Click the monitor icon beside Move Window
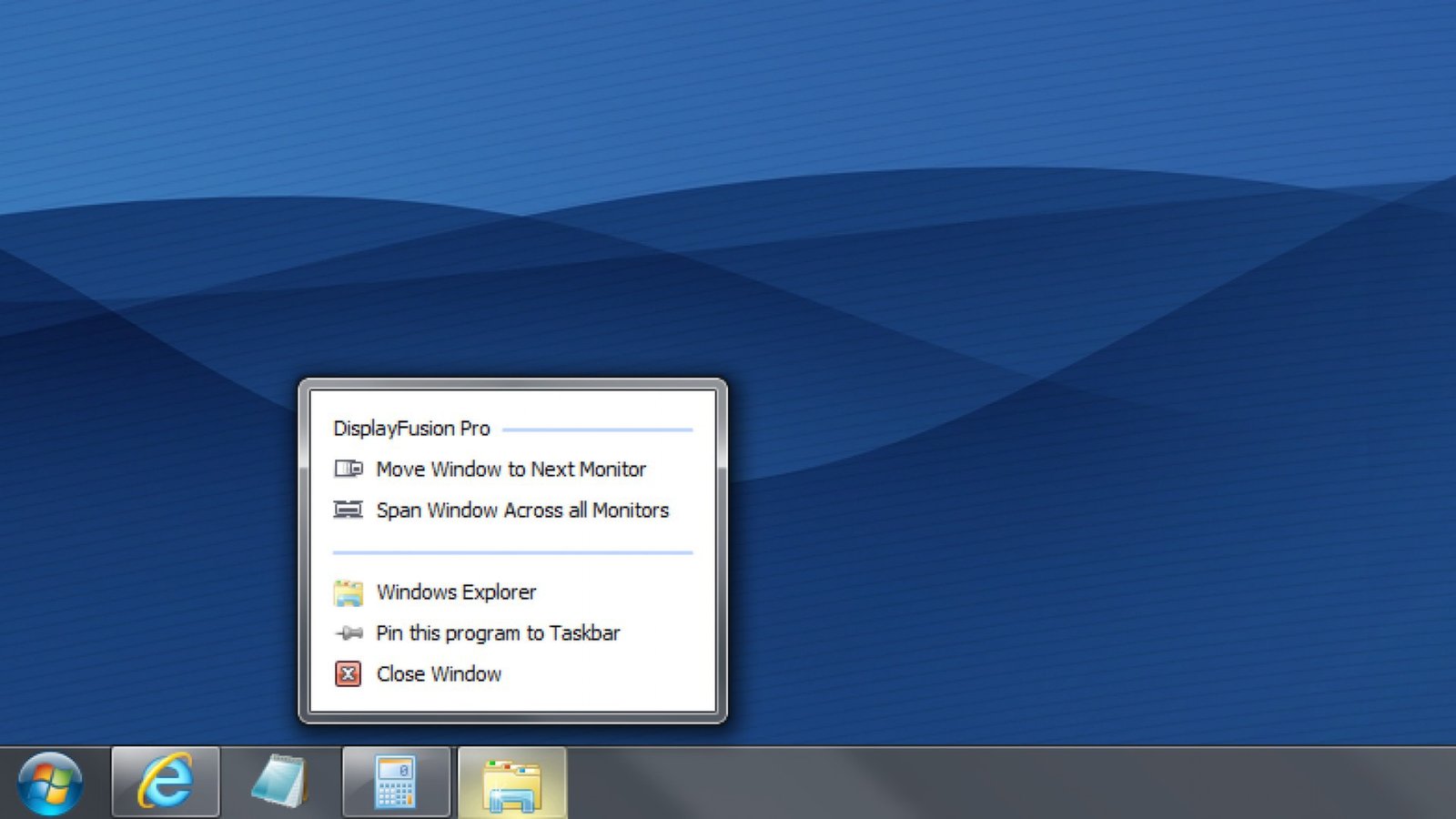The image size is (1456, 819). (x=348, y=470)
